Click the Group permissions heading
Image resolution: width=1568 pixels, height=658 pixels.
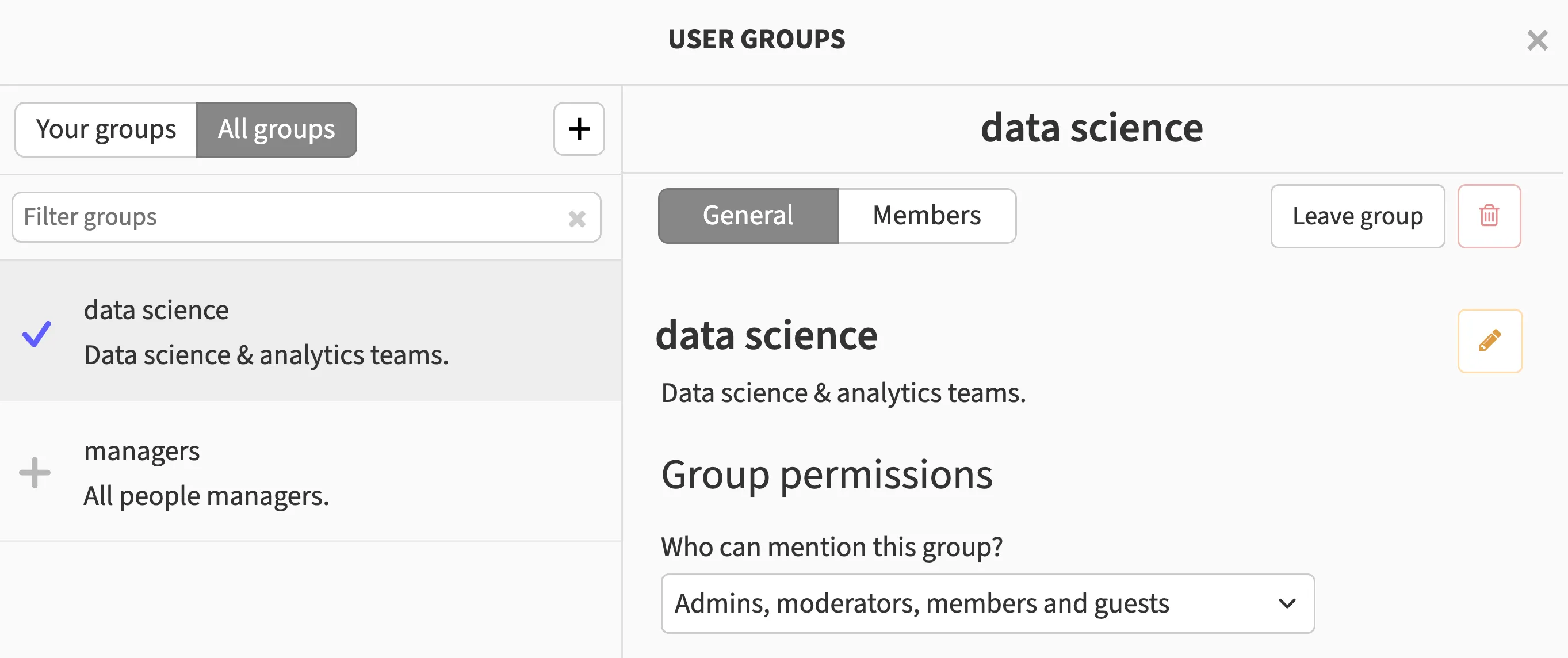pyautogui.click(x=826, y=475)
